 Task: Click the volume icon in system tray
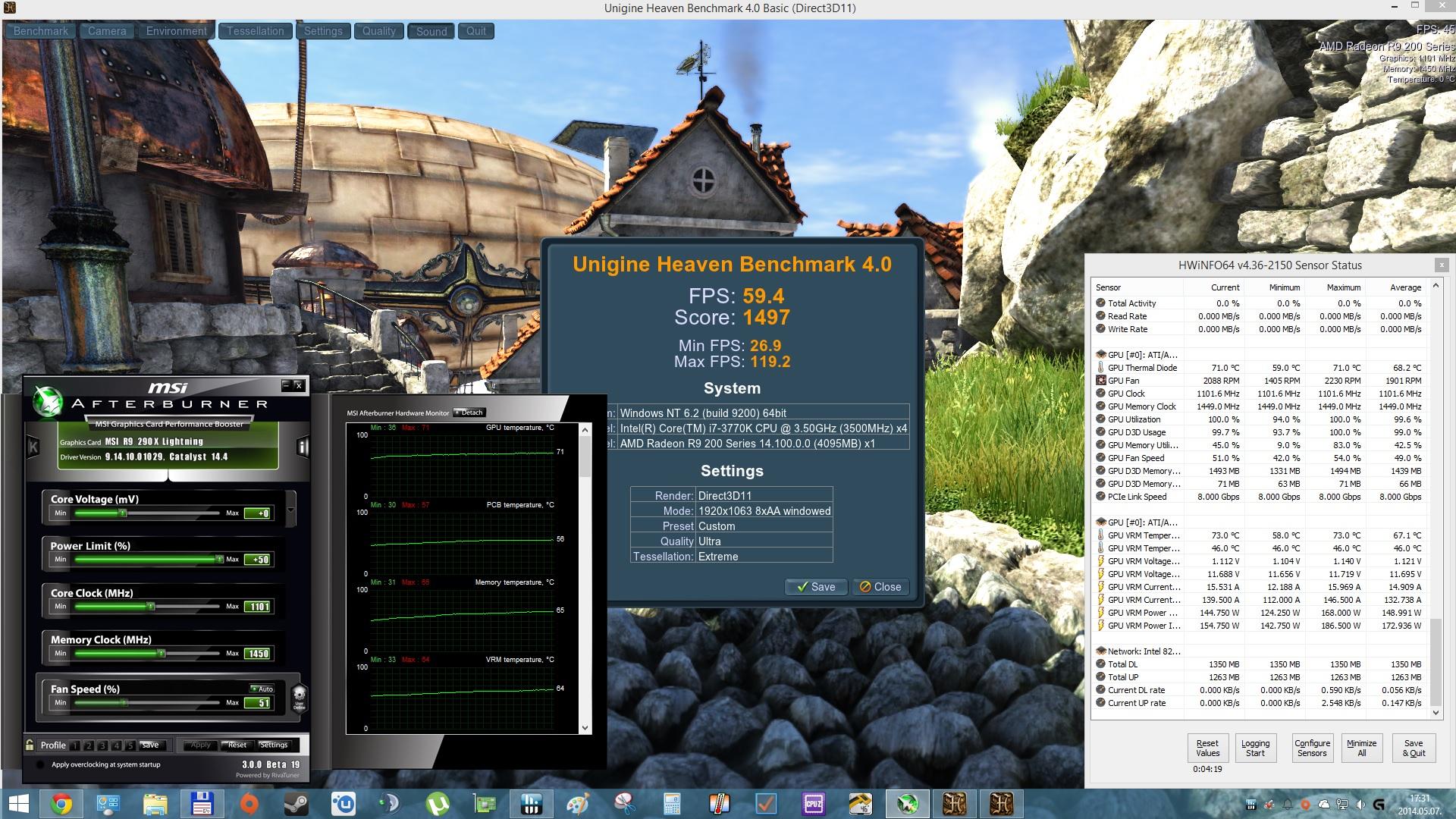pos(1360,805)
